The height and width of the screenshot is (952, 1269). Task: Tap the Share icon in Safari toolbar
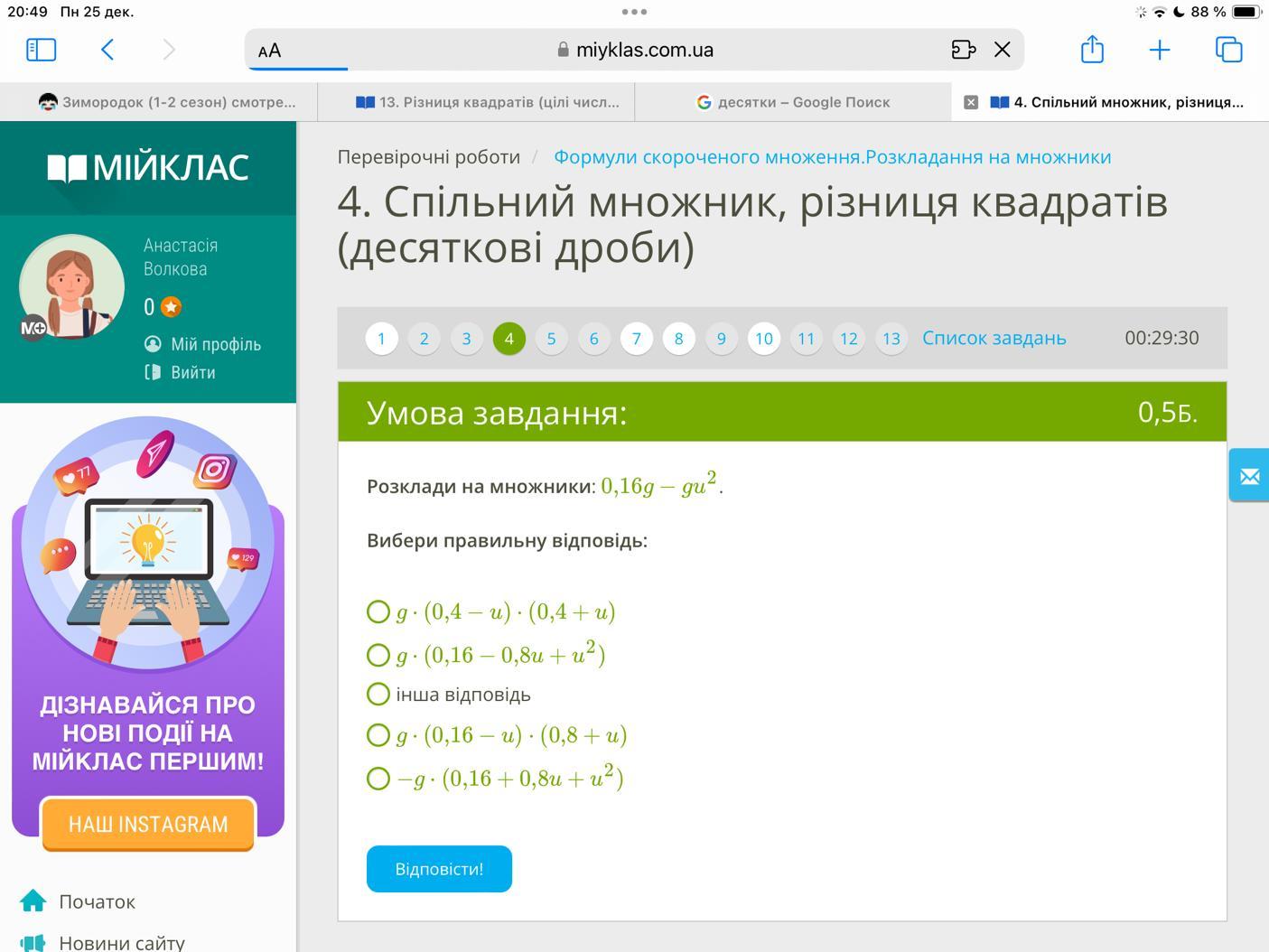pyautogui.click(x=1092, y=50)
